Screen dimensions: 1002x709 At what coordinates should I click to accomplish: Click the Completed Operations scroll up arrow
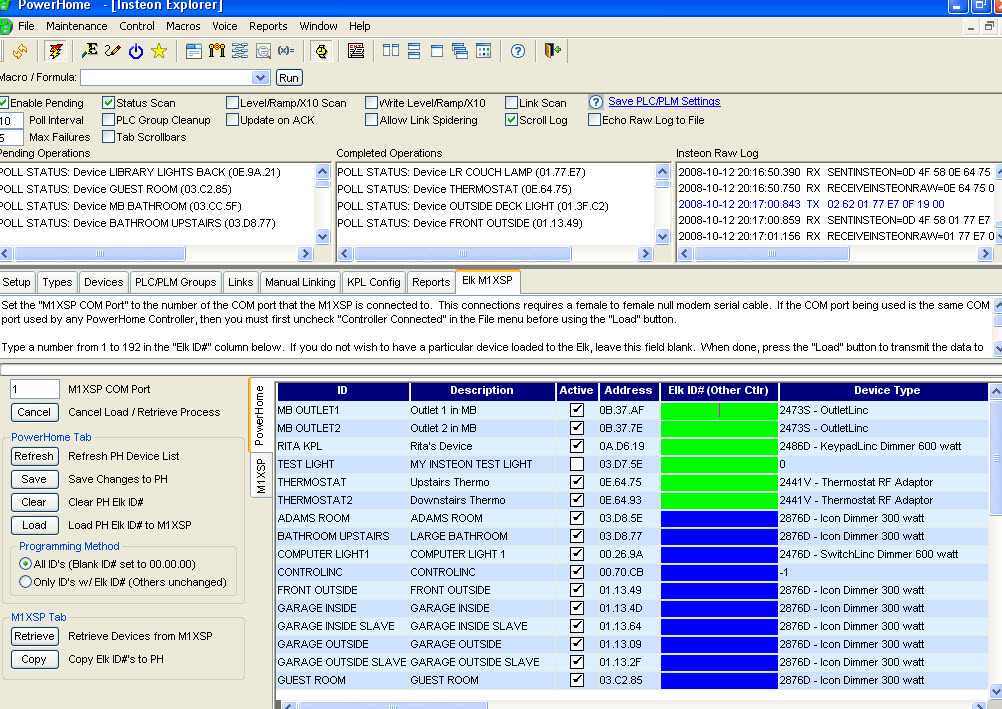click(662, 171)
